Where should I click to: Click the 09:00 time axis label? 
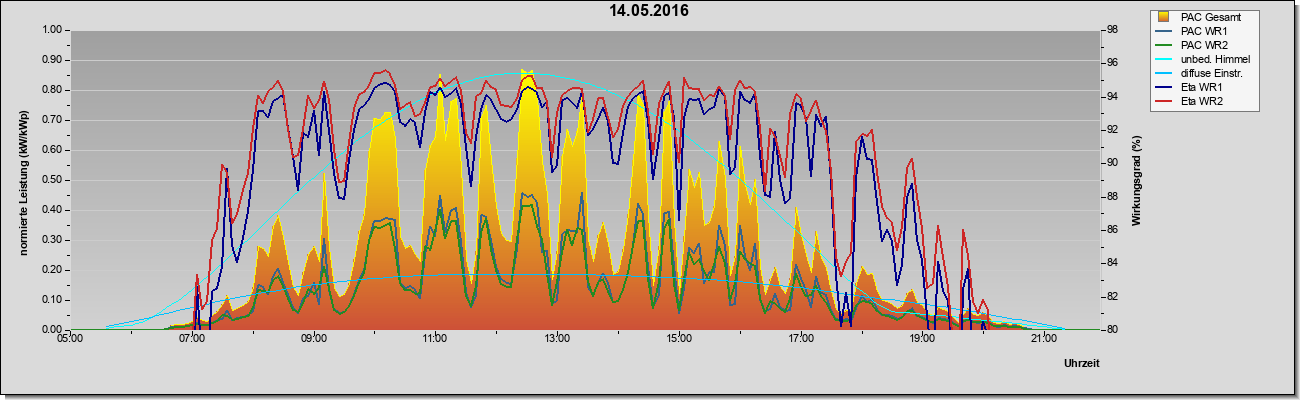[313, 338]
